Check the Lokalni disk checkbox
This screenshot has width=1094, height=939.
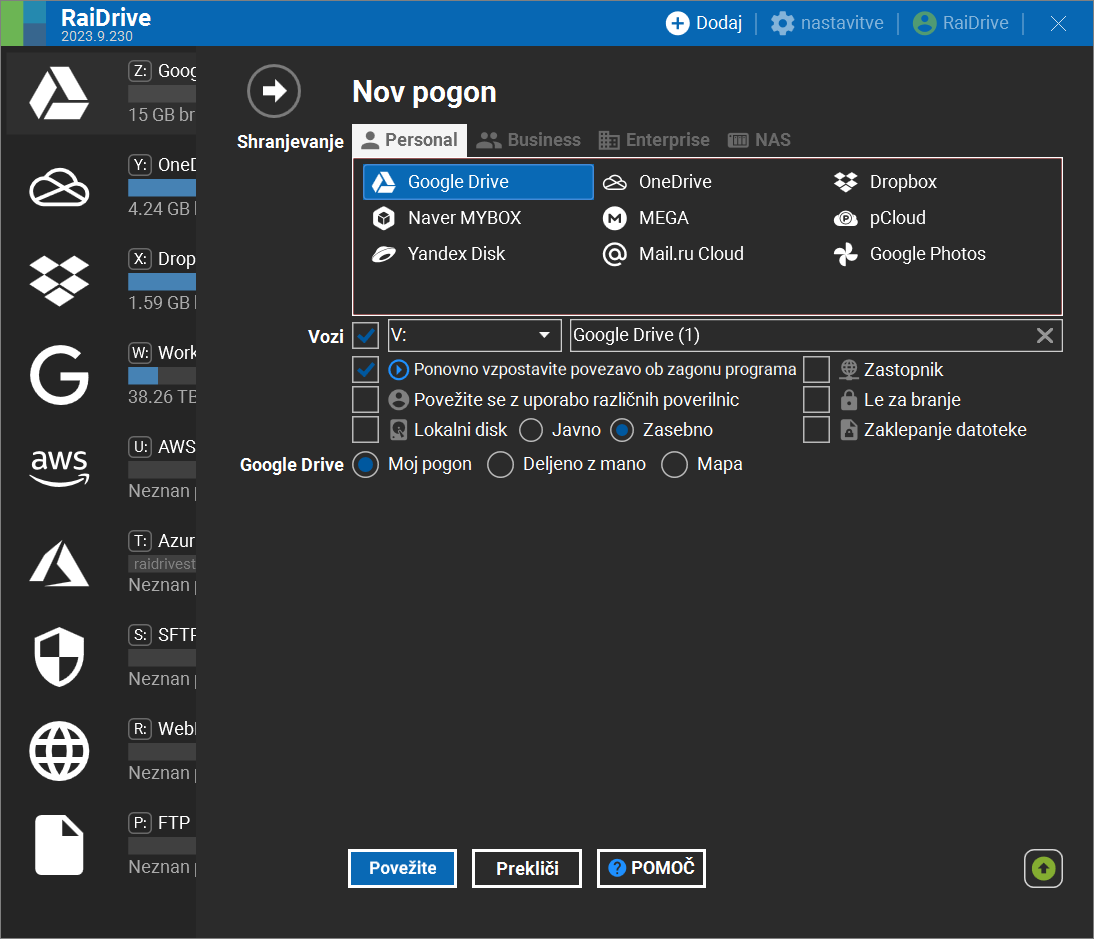[366, 430]
